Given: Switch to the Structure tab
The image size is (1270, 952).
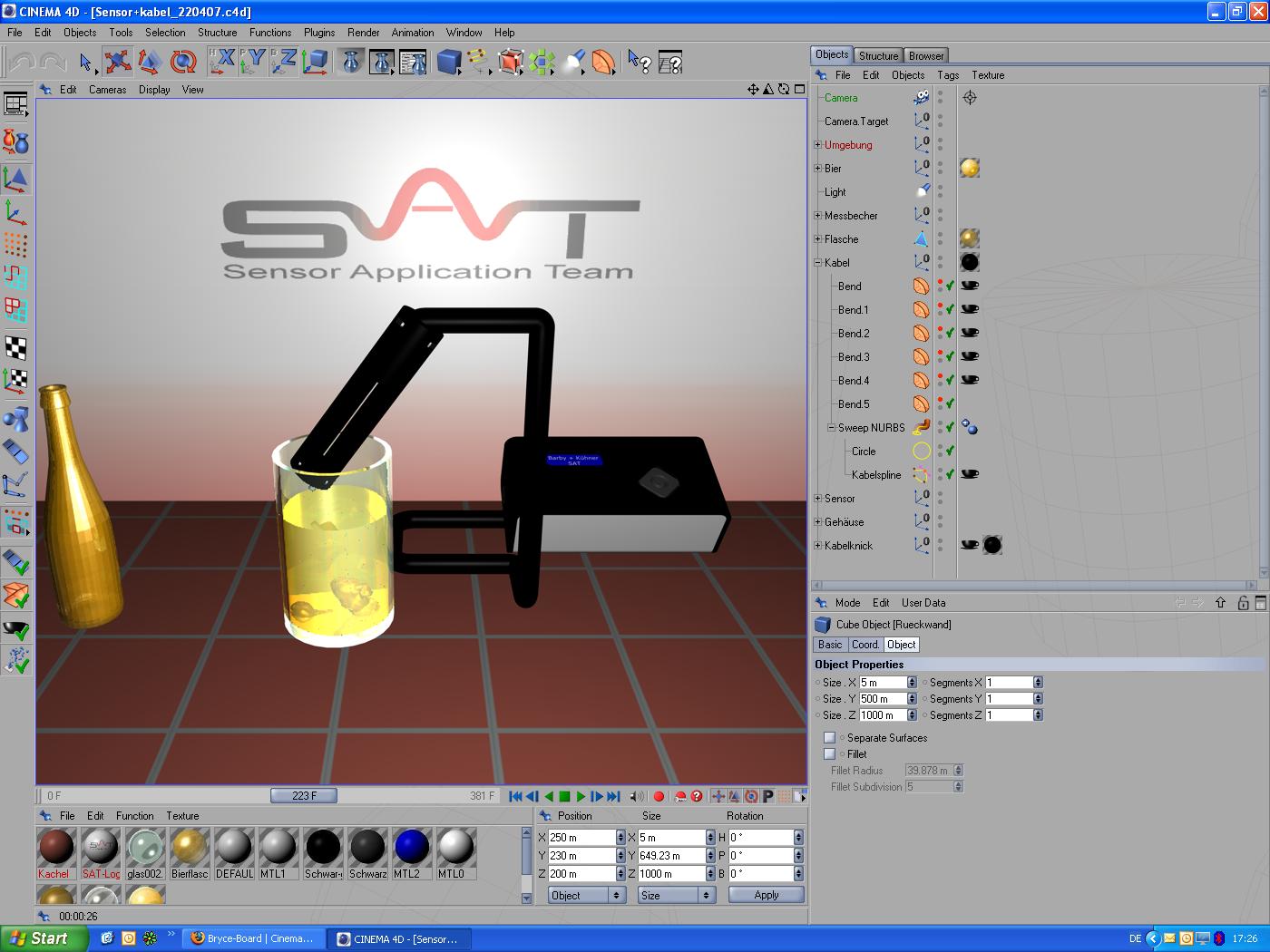Looking at the screenshot, I should (x=878, y=55).
